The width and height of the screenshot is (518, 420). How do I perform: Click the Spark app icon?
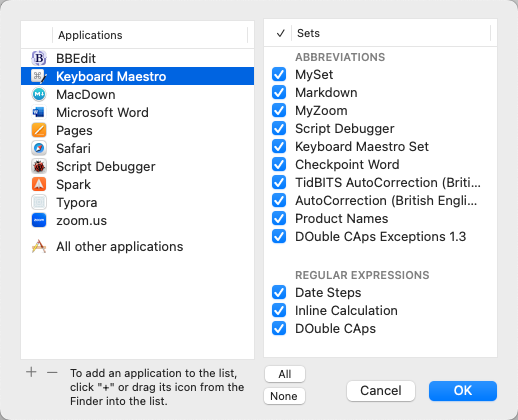click(39, 184)
